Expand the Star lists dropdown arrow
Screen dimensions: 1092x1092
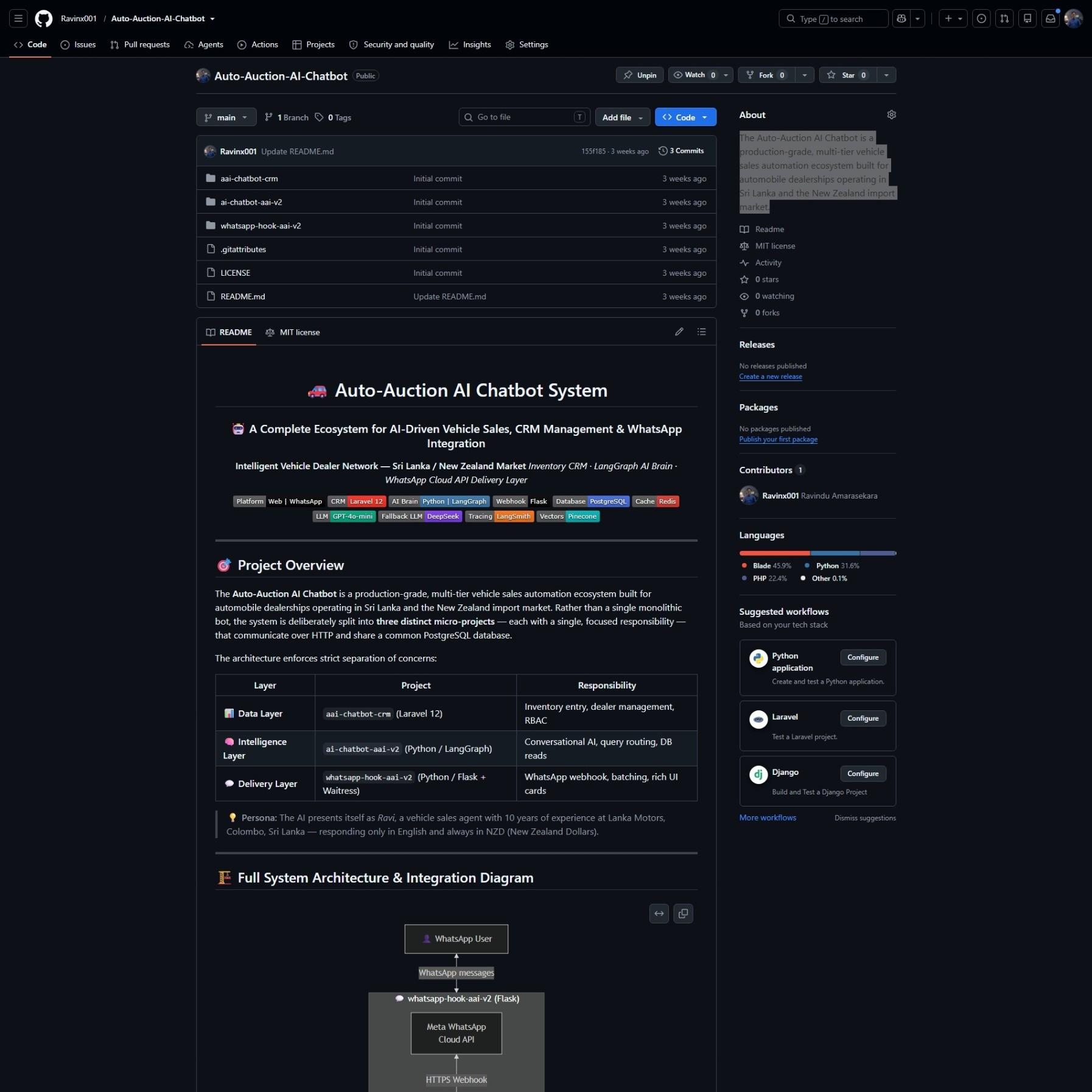click(886, 75)
